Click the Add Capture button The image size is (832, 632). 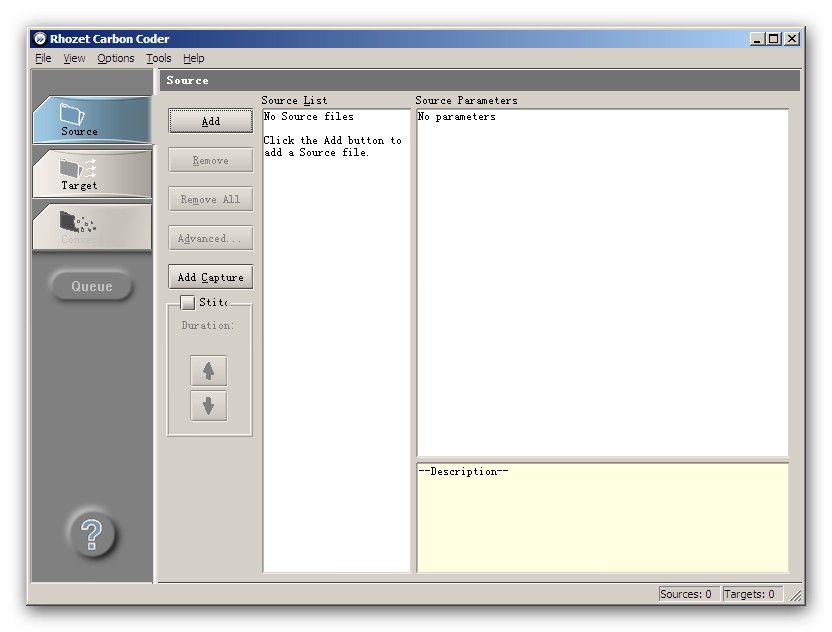(211, 277)
